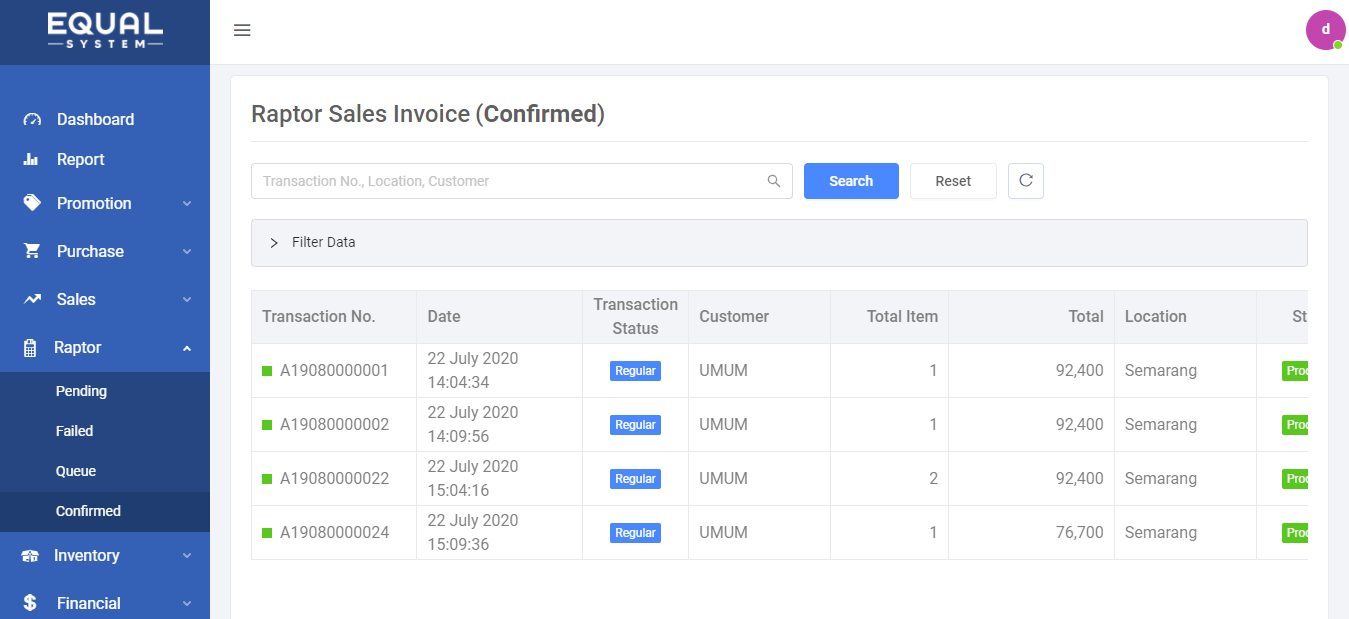Click the Financial dollar sign icon

tap(31, 603)
